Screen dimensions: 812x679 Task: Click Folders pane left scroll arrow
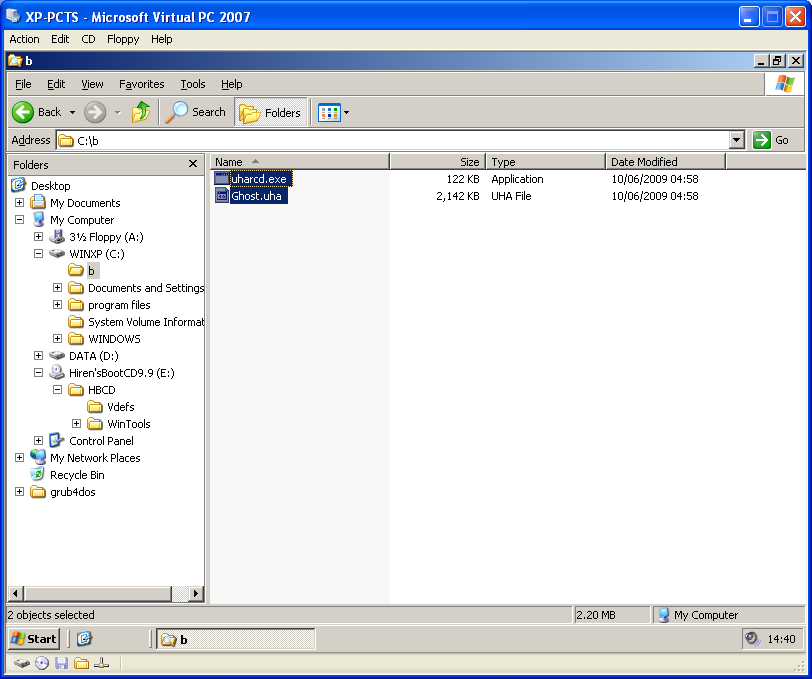[x=16, y=593]
